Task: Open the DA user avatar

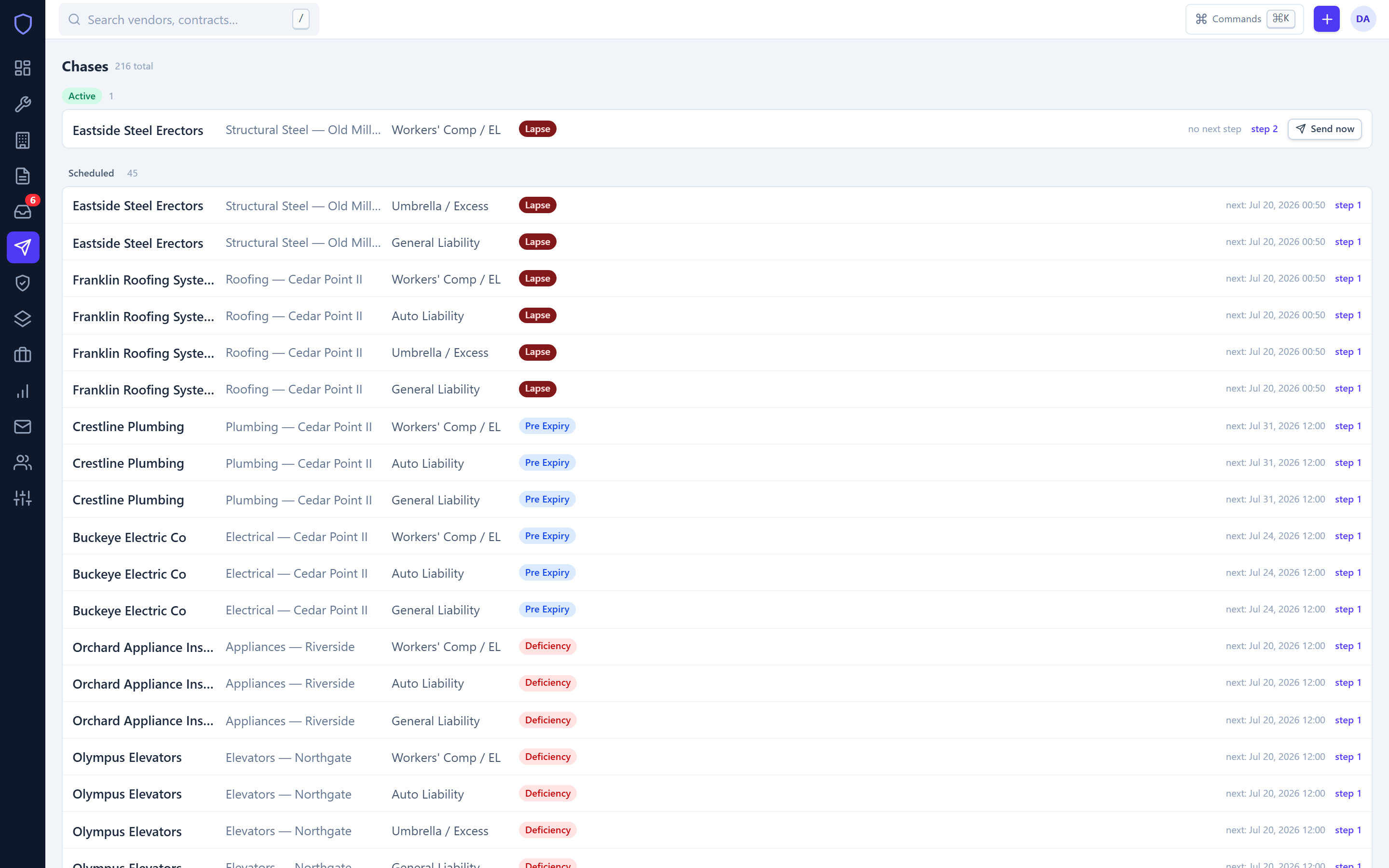Action: tap(1362, 19)
